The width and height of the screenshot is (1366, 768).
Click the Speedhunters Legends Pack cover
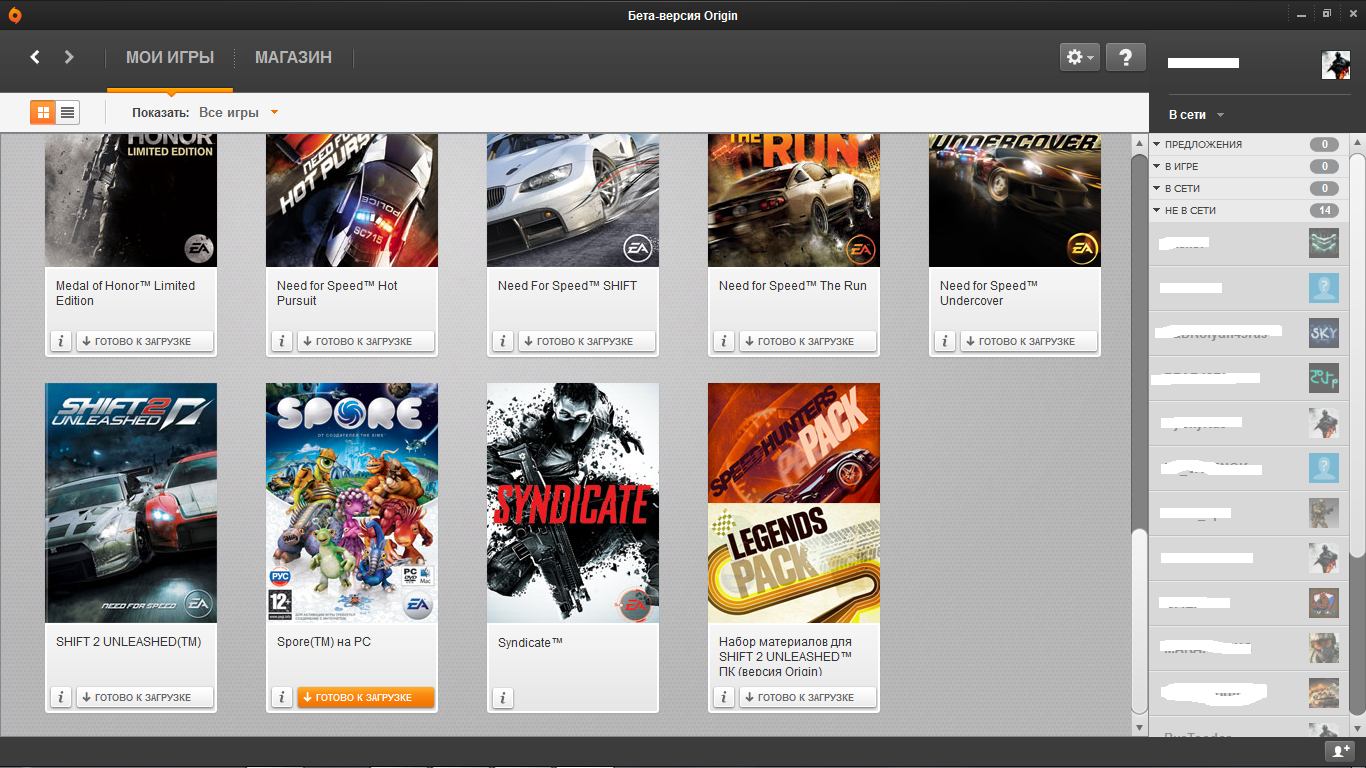(x=794, y=503)
